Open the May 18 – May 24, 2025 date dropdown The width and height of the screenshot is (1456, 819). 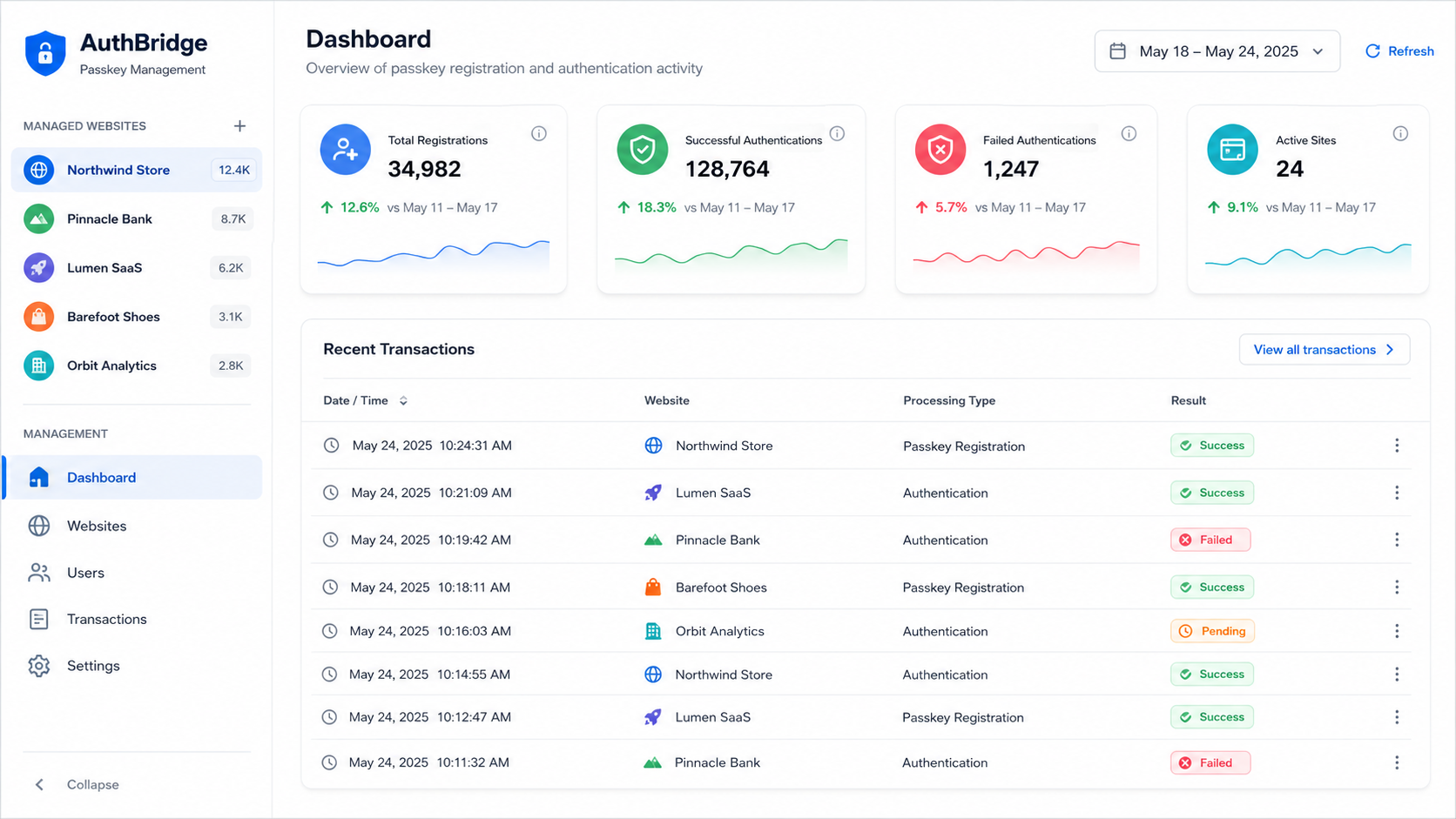[1217, 51]
